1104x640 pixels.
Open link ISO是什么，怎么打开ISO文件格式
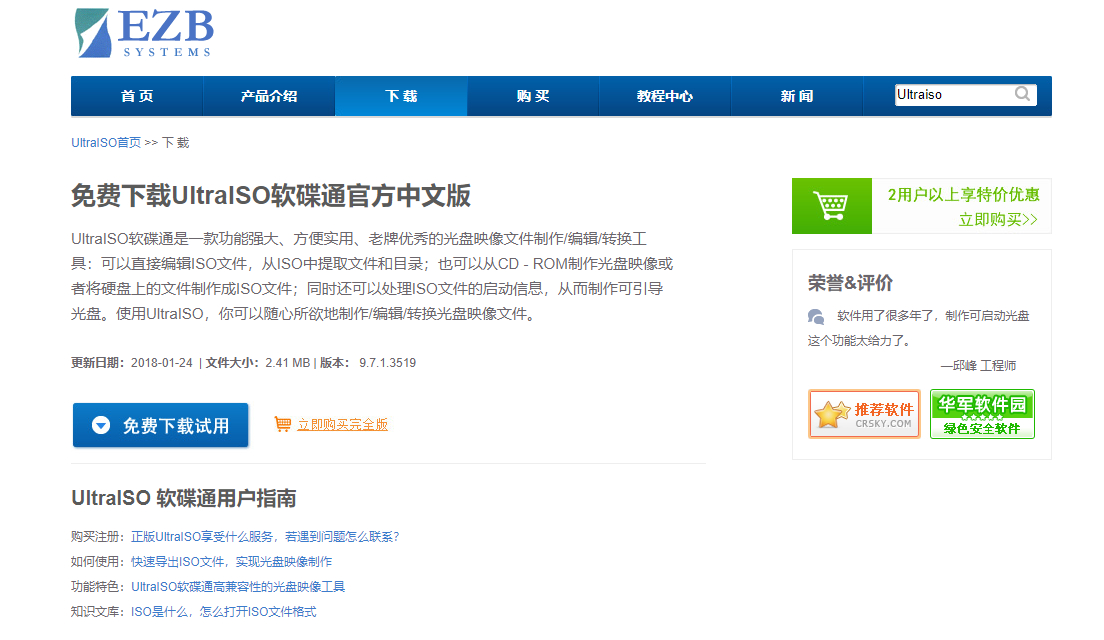click(224, 612)
